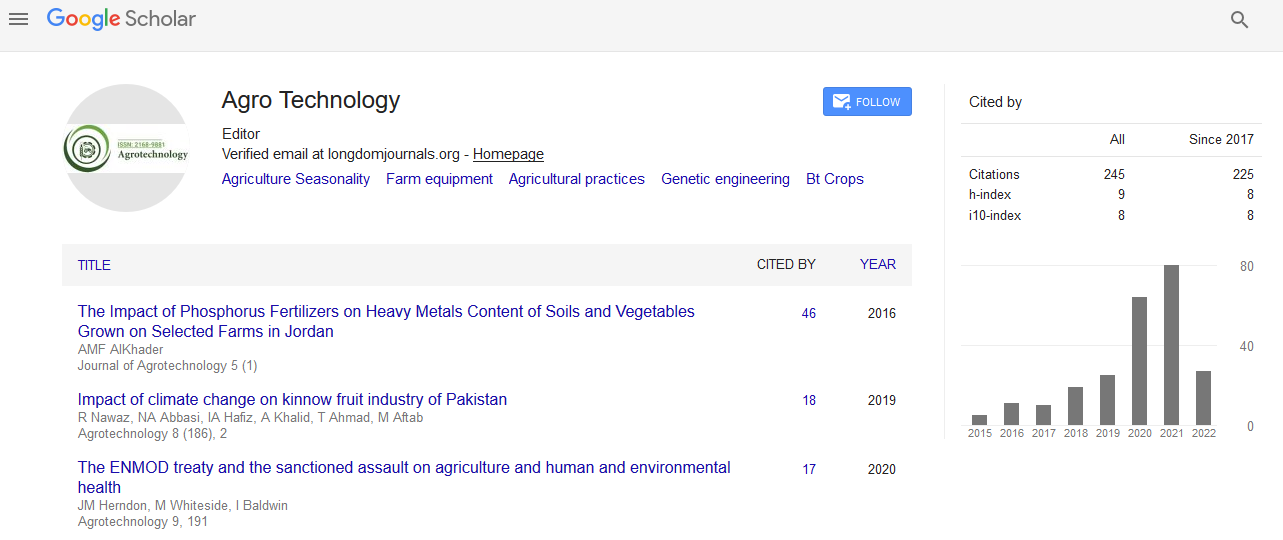Click year 2020 of ENMOD article

882,469
